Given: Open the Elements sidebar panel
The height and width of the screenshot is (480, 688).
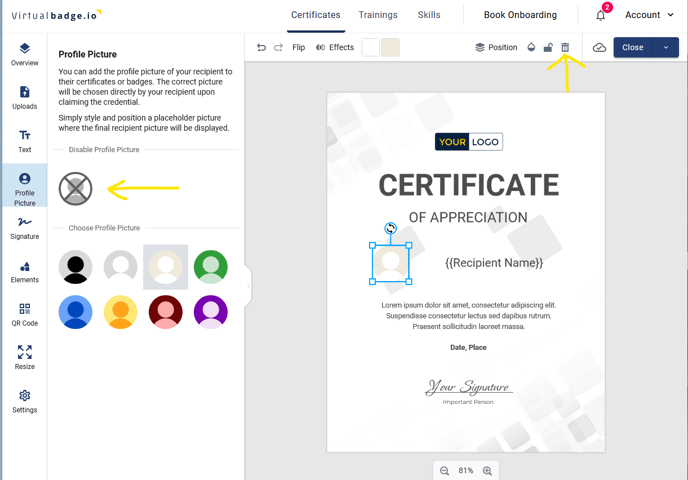Looking at the screenshot, I should pyautogui.click(x=25, y=272).
